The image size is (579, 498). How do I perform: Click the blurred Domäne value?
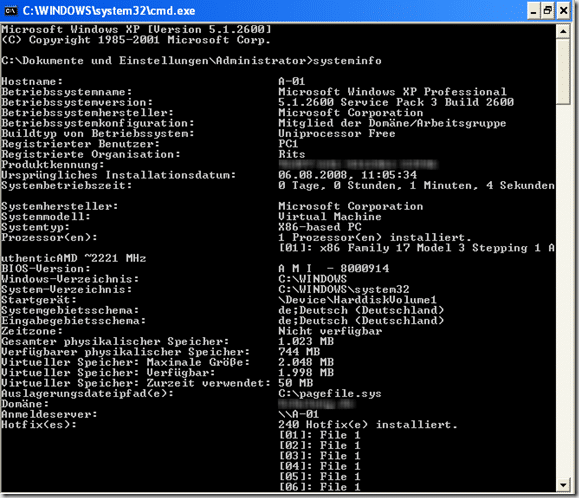317,404
